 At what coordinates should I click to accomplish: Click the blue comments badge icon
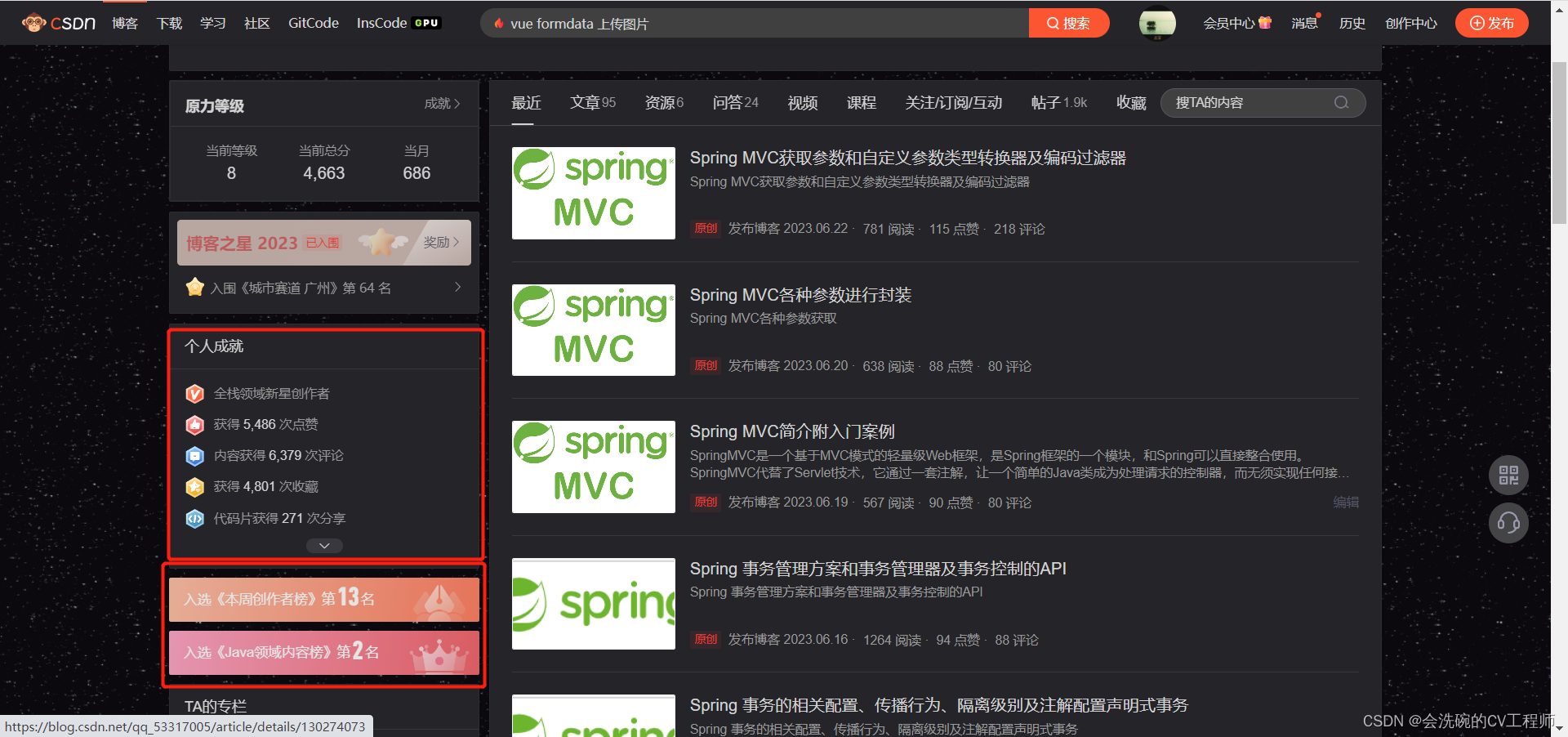tap(195, 456)
